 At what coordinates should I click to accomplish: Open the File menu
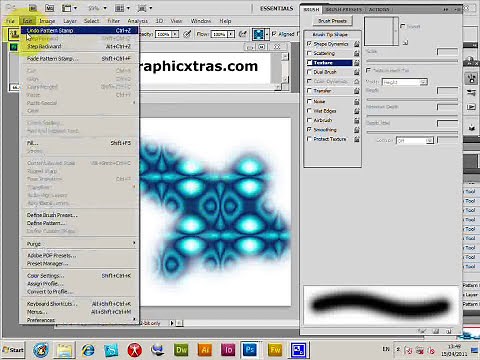(10, 21)
